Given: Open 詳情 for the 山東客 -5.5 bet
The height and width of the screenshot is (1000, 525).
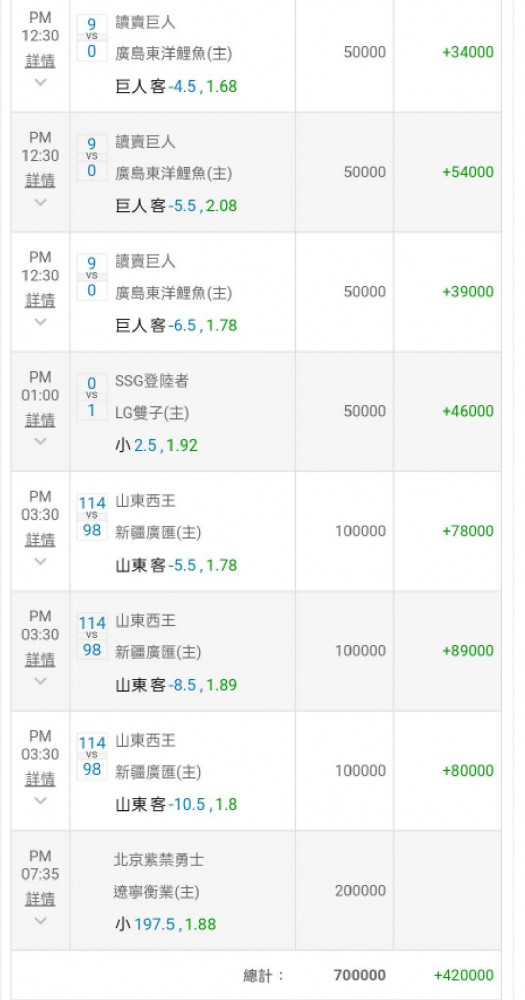Looking at the screenshot, I should click(40, 540).
